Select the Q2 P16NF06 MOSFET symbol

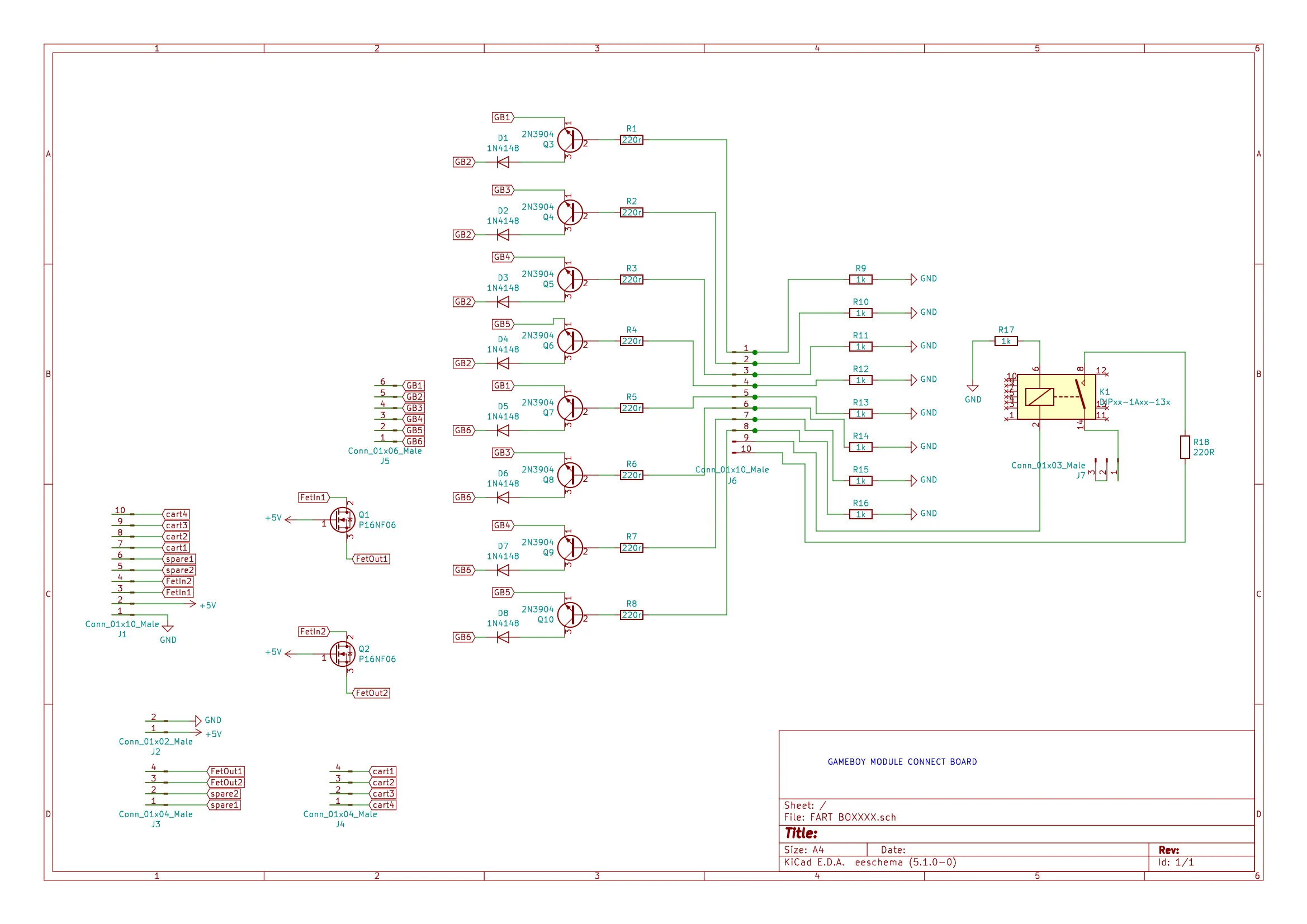[x=343, y=653]
